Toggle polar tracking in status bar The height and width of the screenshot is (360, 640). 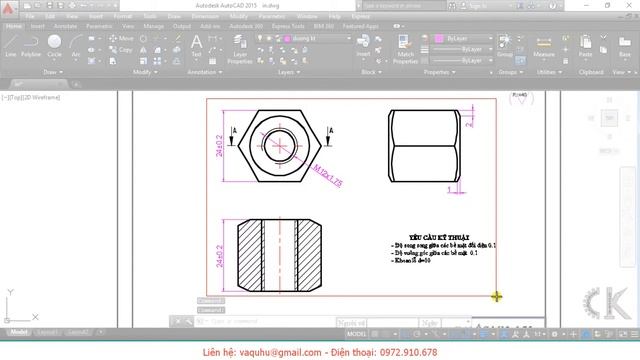click(x=417, y=334)
